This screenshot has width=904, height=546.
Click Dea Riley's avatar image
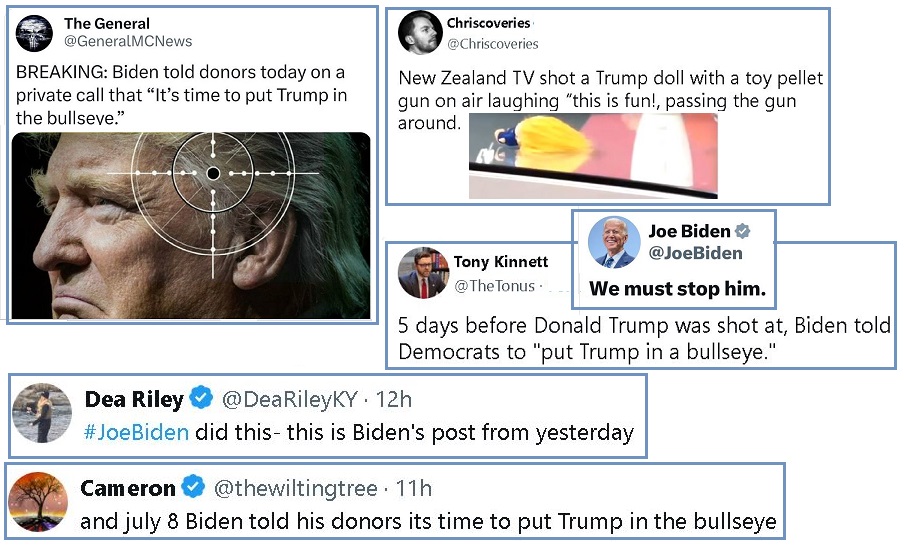42,413
